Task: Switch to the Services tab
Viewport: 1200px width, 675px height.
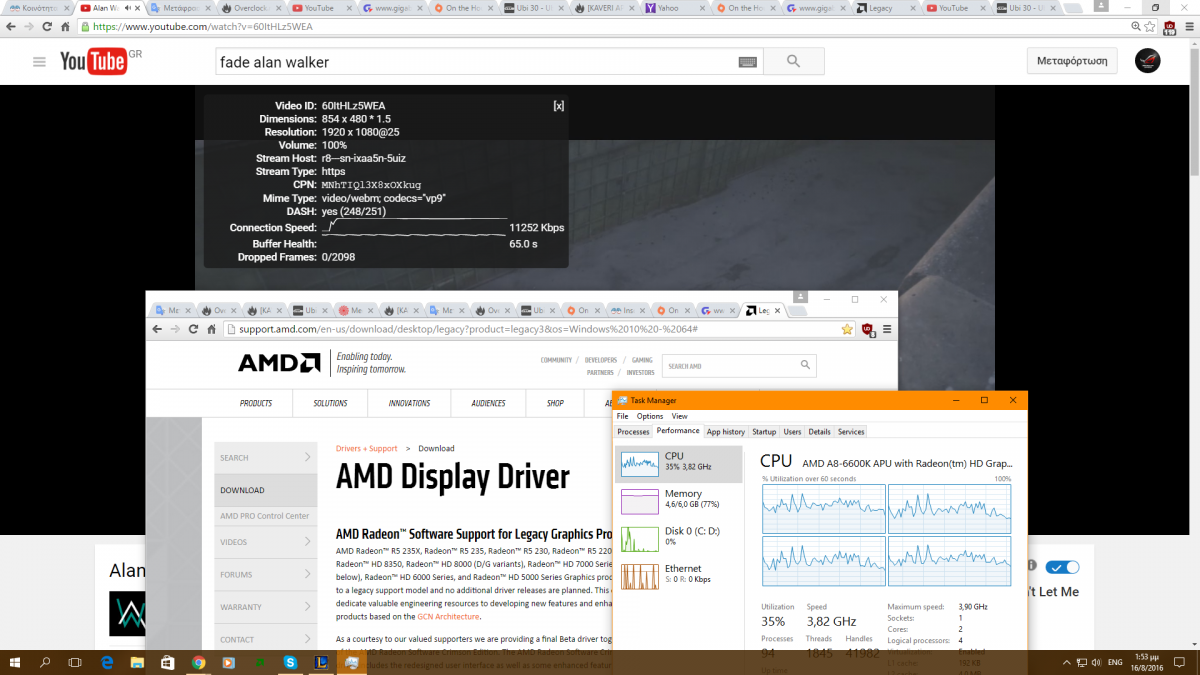Action: [x=851, y=432]
